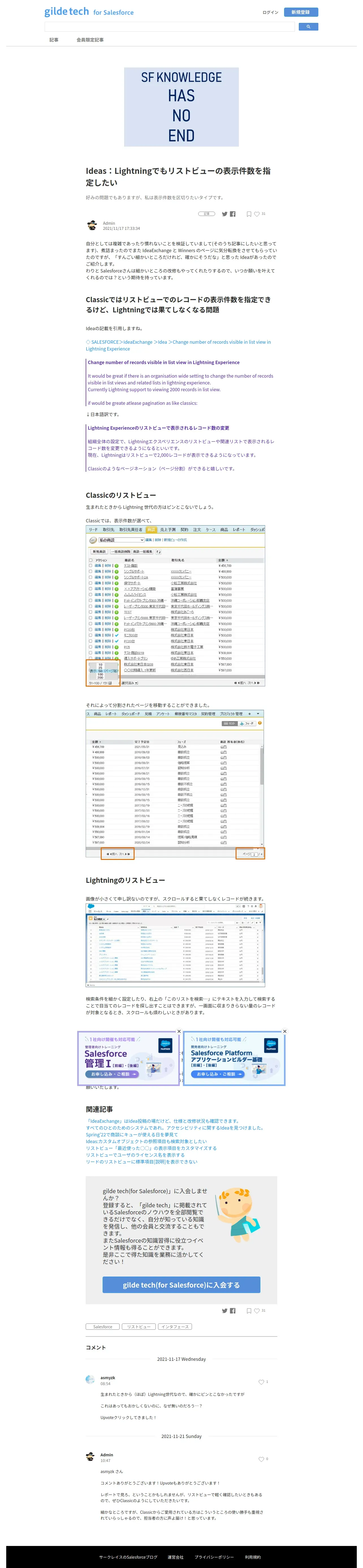Click the SF KNOWLEDGE HAS NO END banner image
Viewport: 363px width, 1568px height.
pos(181,107)
